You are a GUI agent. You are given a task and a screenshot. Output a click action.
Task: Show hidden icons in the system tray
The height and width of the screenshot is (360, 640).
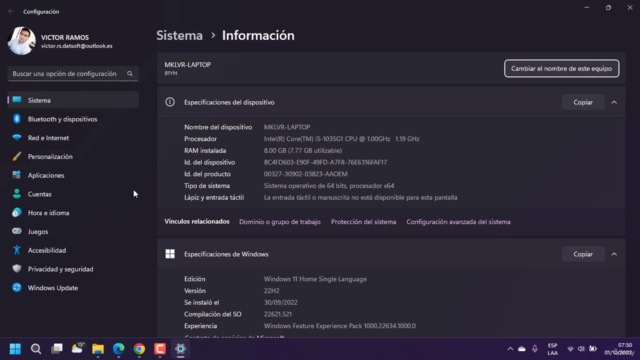[510, 349]
